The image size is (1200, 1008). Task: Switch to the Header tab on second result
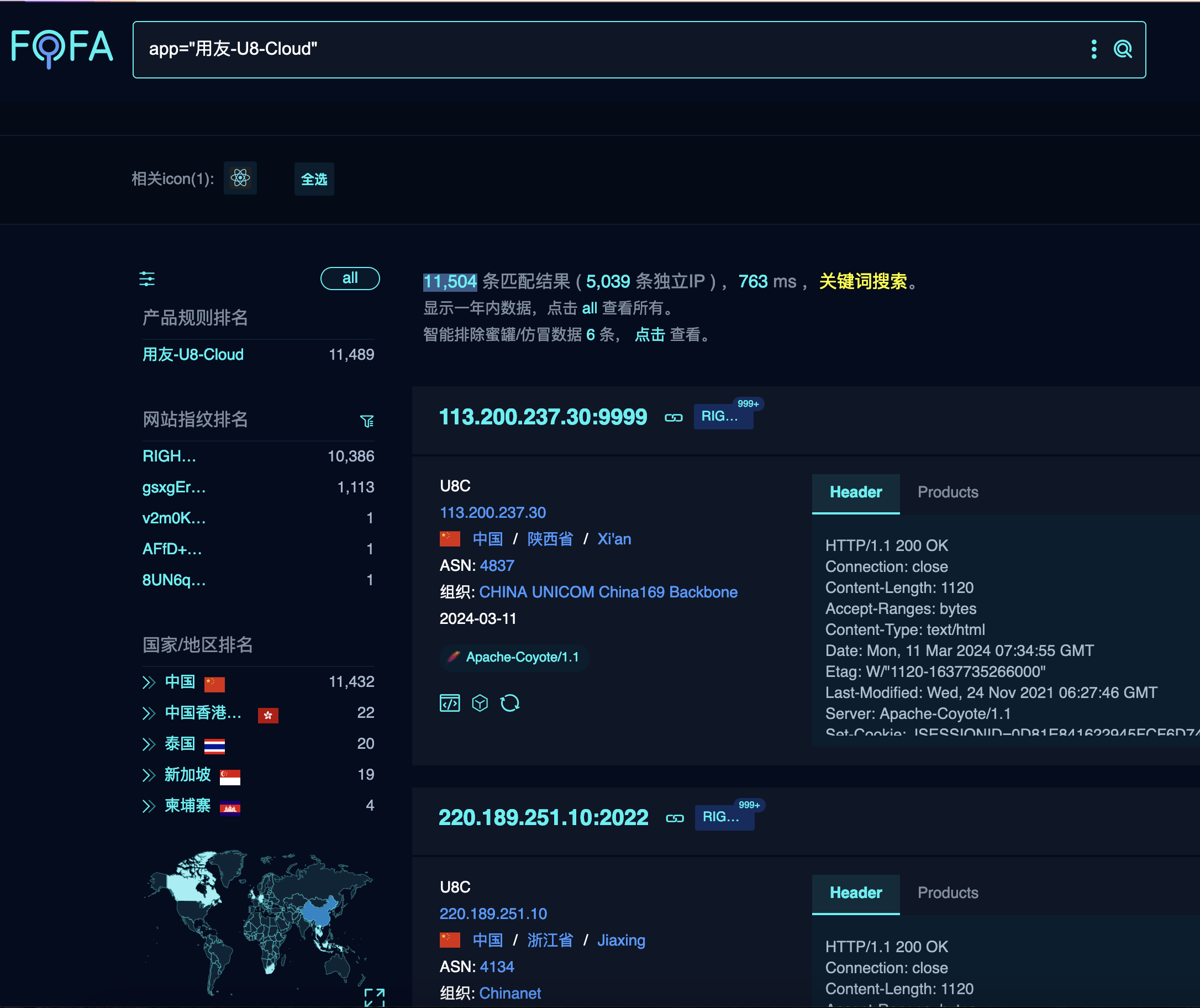click(x=855, y=893)
